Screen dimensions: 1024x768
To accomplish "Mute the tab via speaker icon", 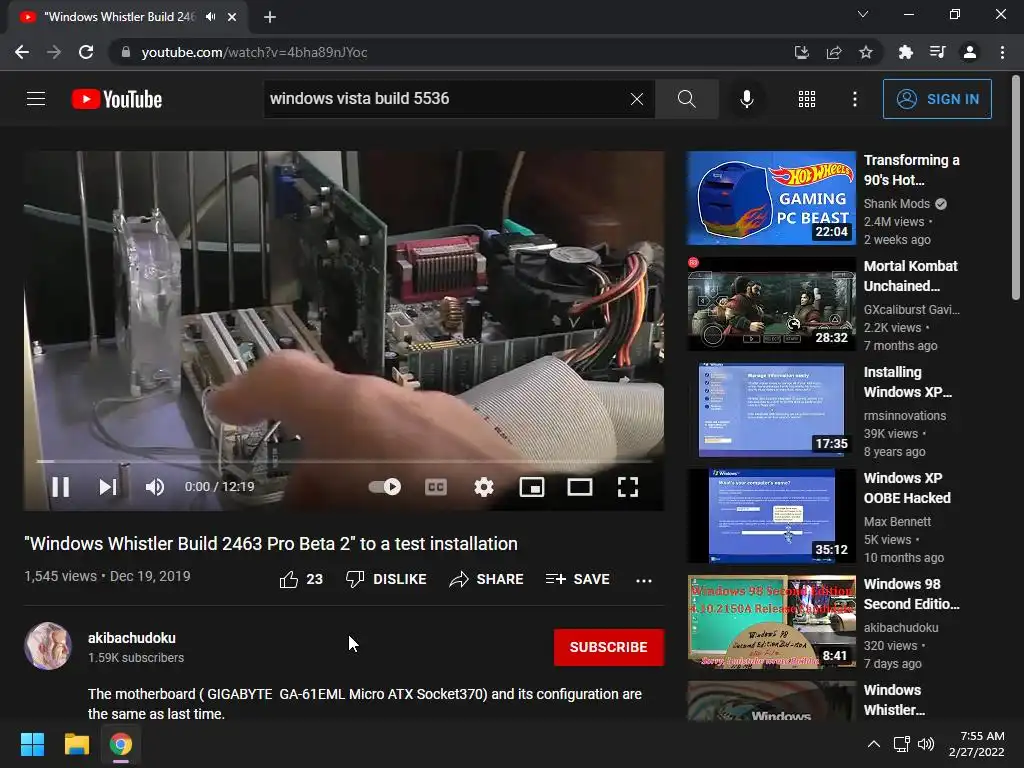I will click(x=210, y=17).
